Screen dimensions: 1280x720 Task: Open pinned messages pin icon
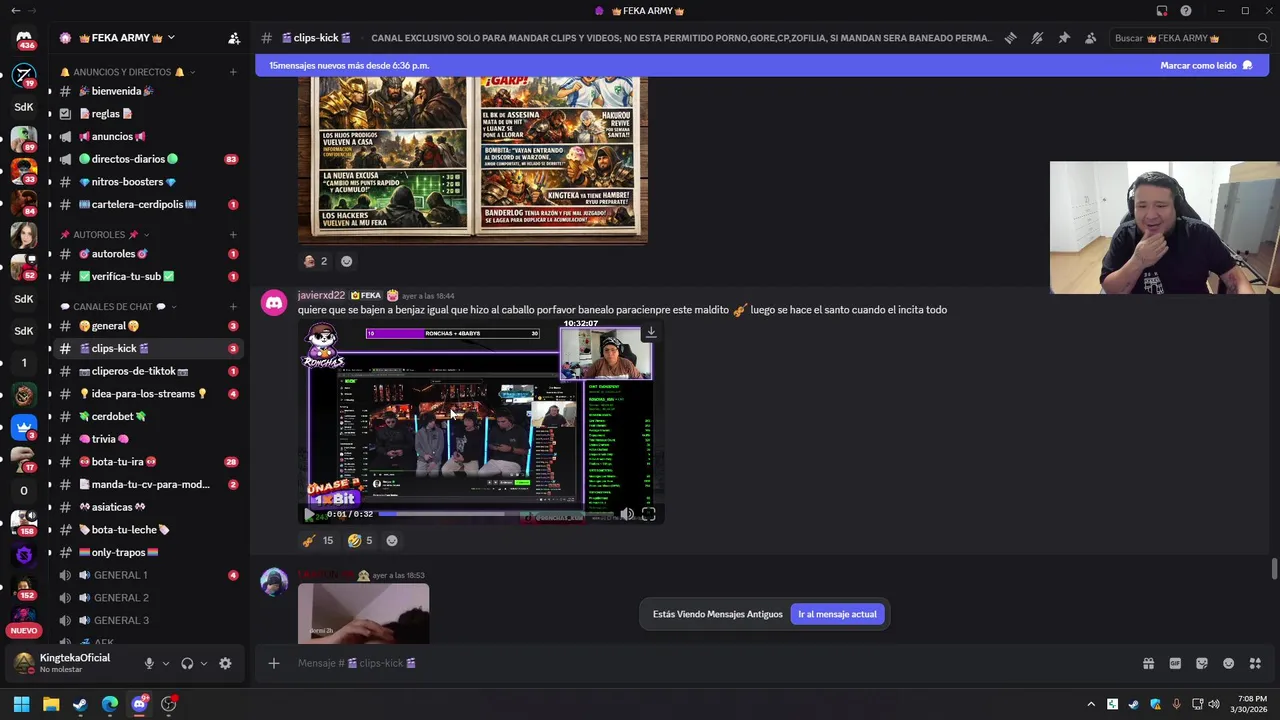[x=1064, y=38]
